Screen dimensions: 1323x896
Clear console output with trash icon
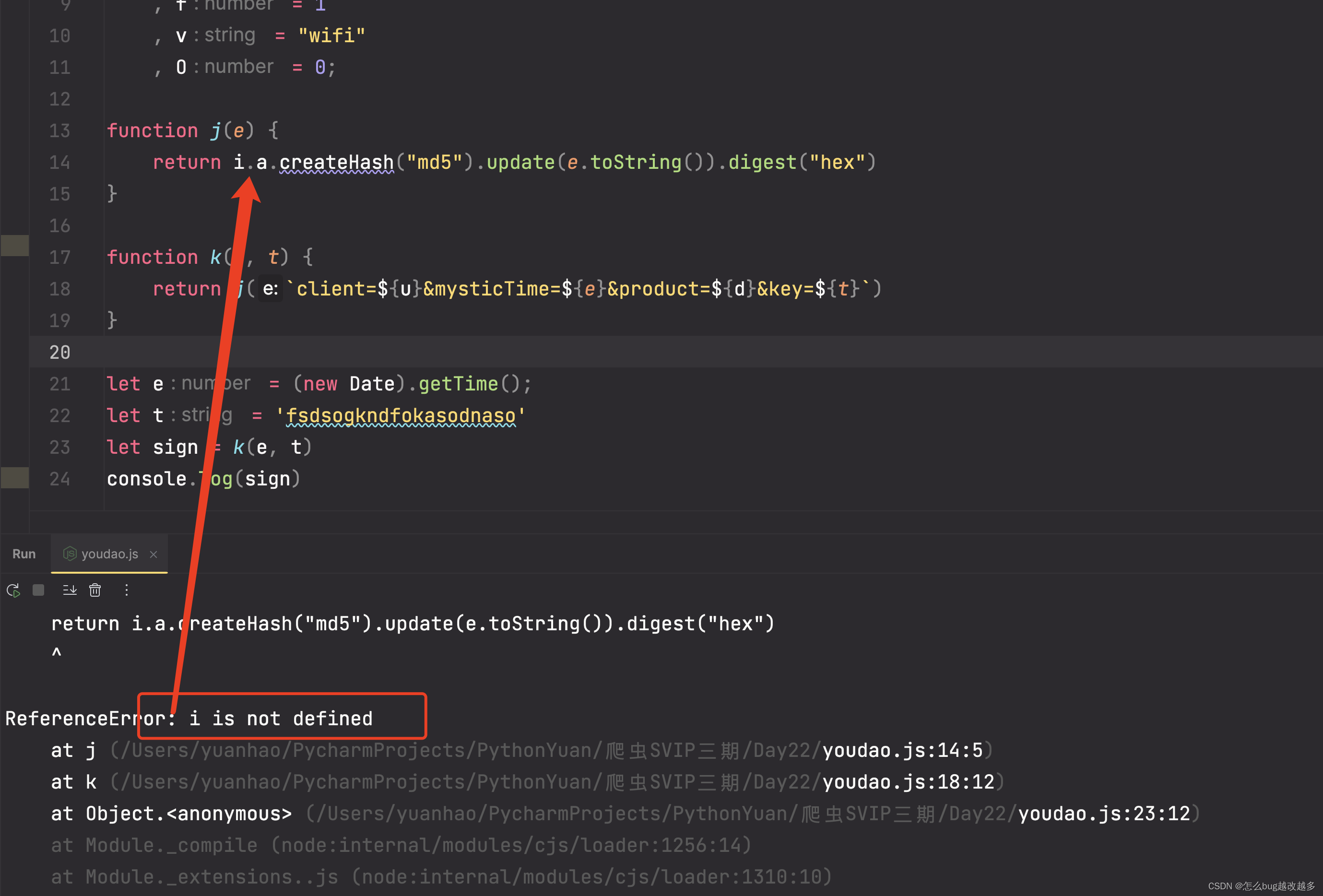pos(95,590)
